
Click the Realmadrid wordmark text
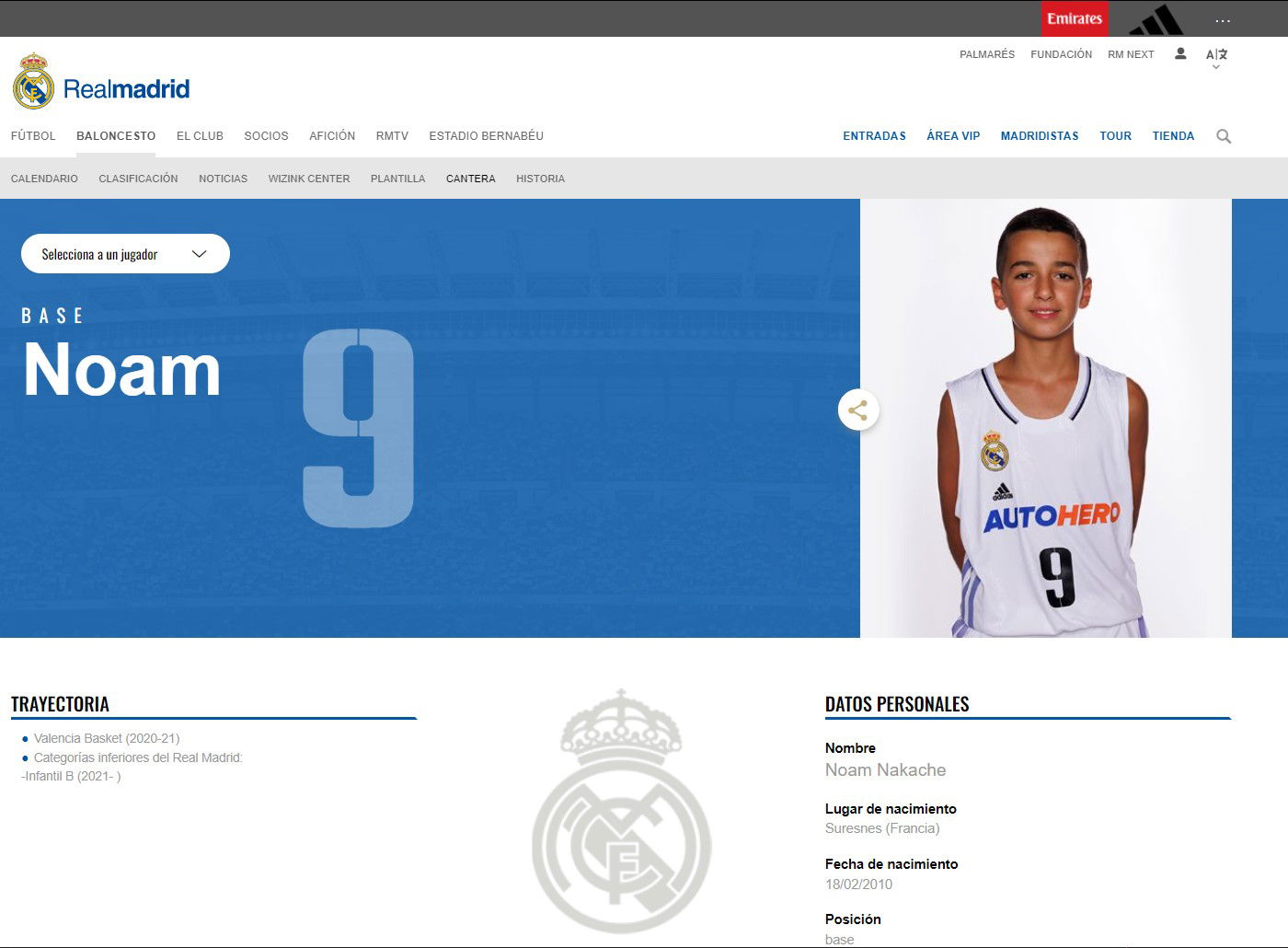(127, 89)
